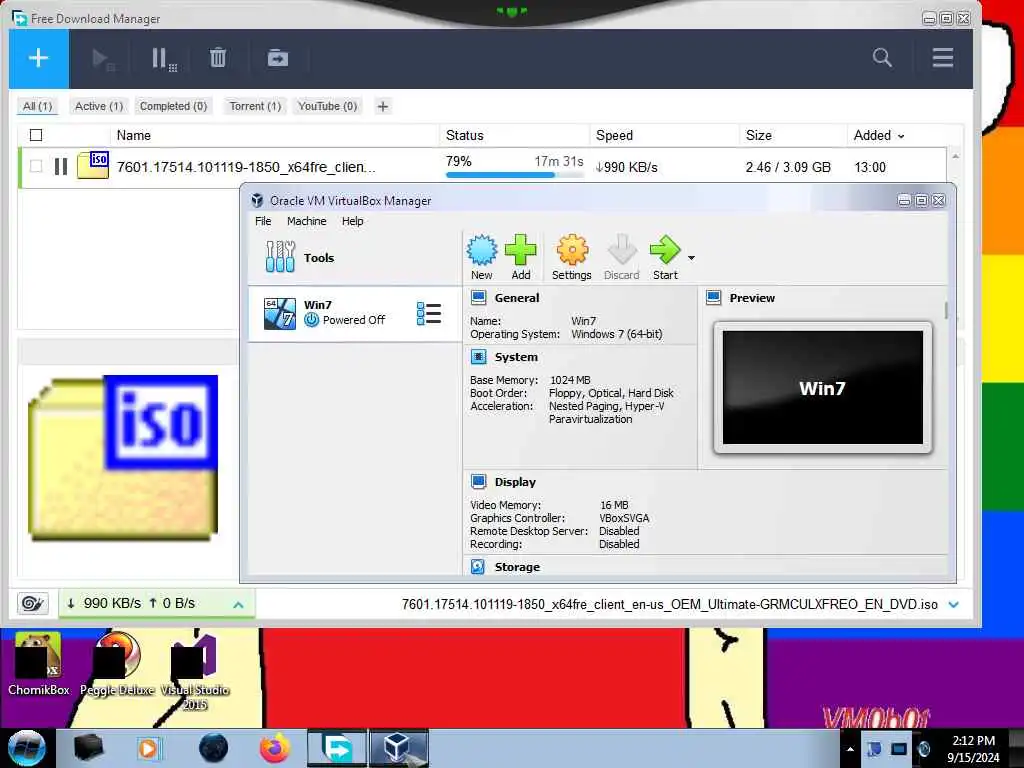Toggle sort direction on the Added column
This screenshot has width=1024, height=768.
[x=879, y=135]
